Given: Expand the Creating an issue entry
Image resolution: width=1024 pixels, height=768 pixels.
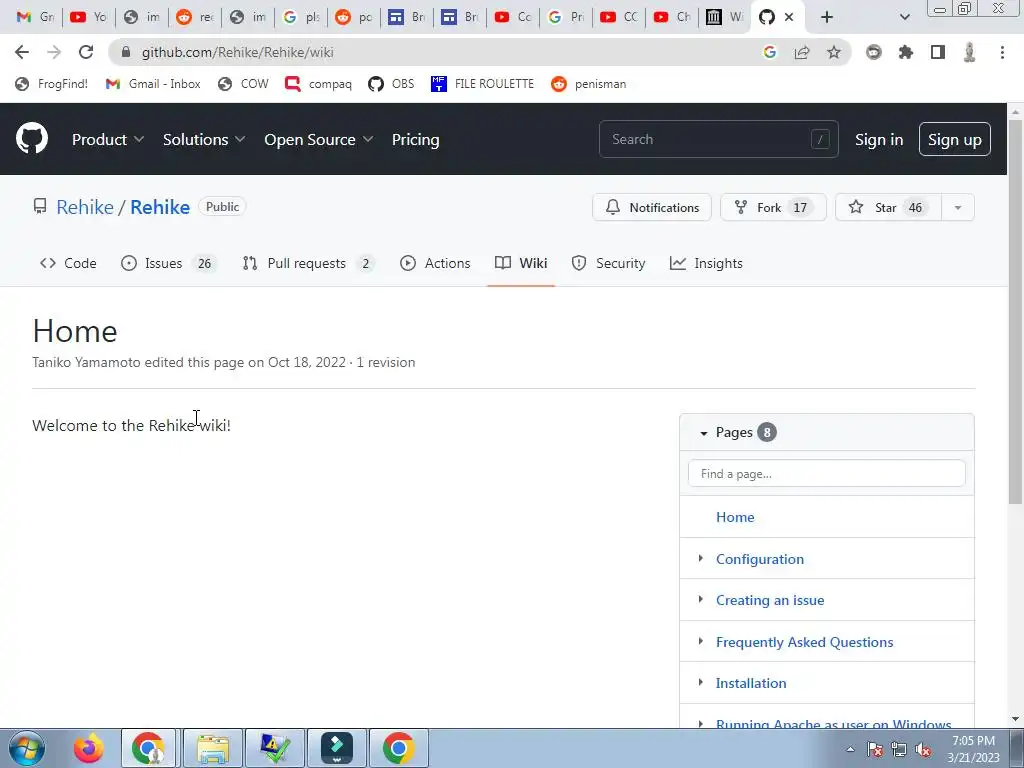Looking at the screenshot, I should click(x=701, y=600).
